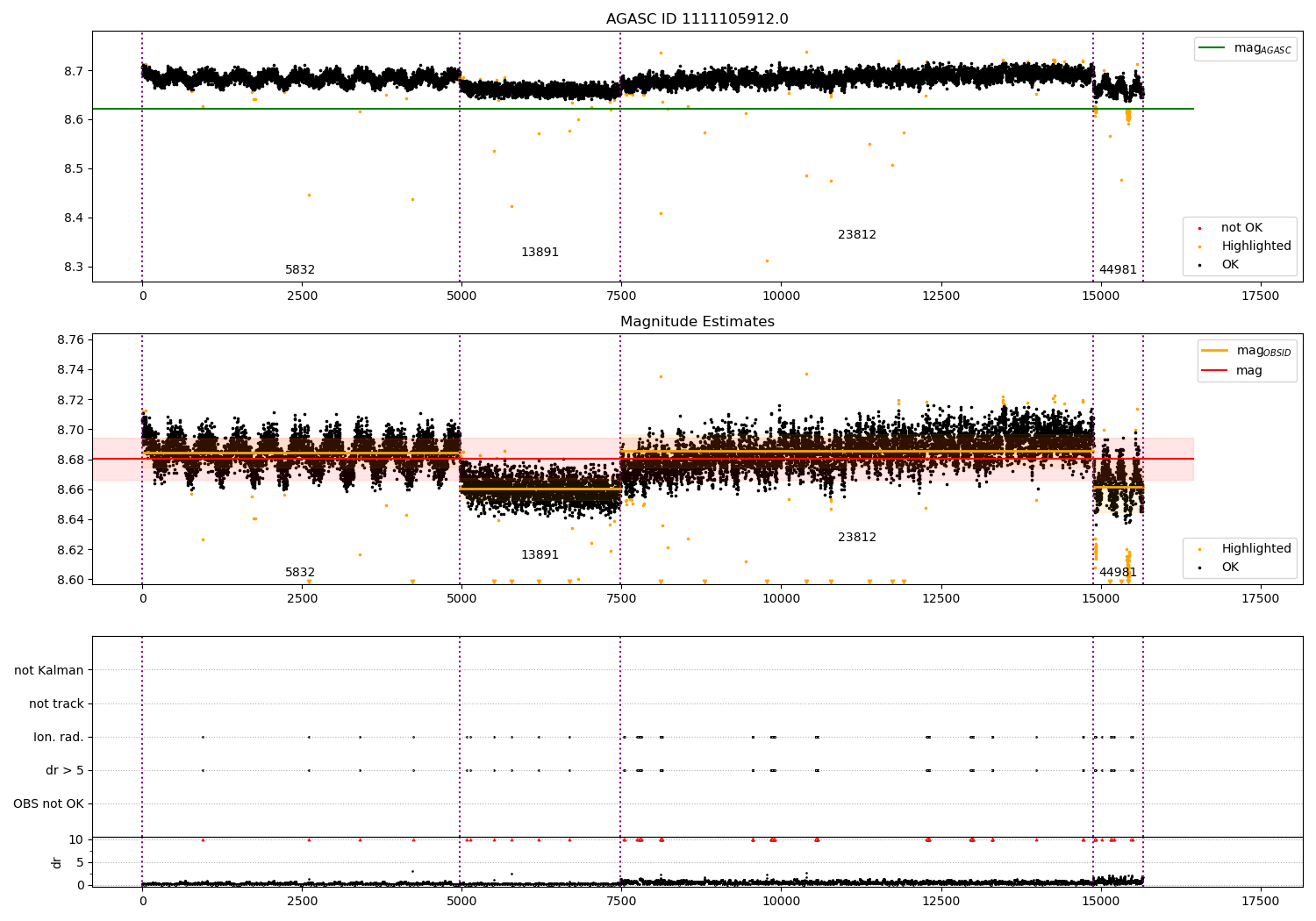This screenshot has width=1316, height=921.
Task: Click the "Magnitude Estimates" plot title
Action: (x=697, y=322)
